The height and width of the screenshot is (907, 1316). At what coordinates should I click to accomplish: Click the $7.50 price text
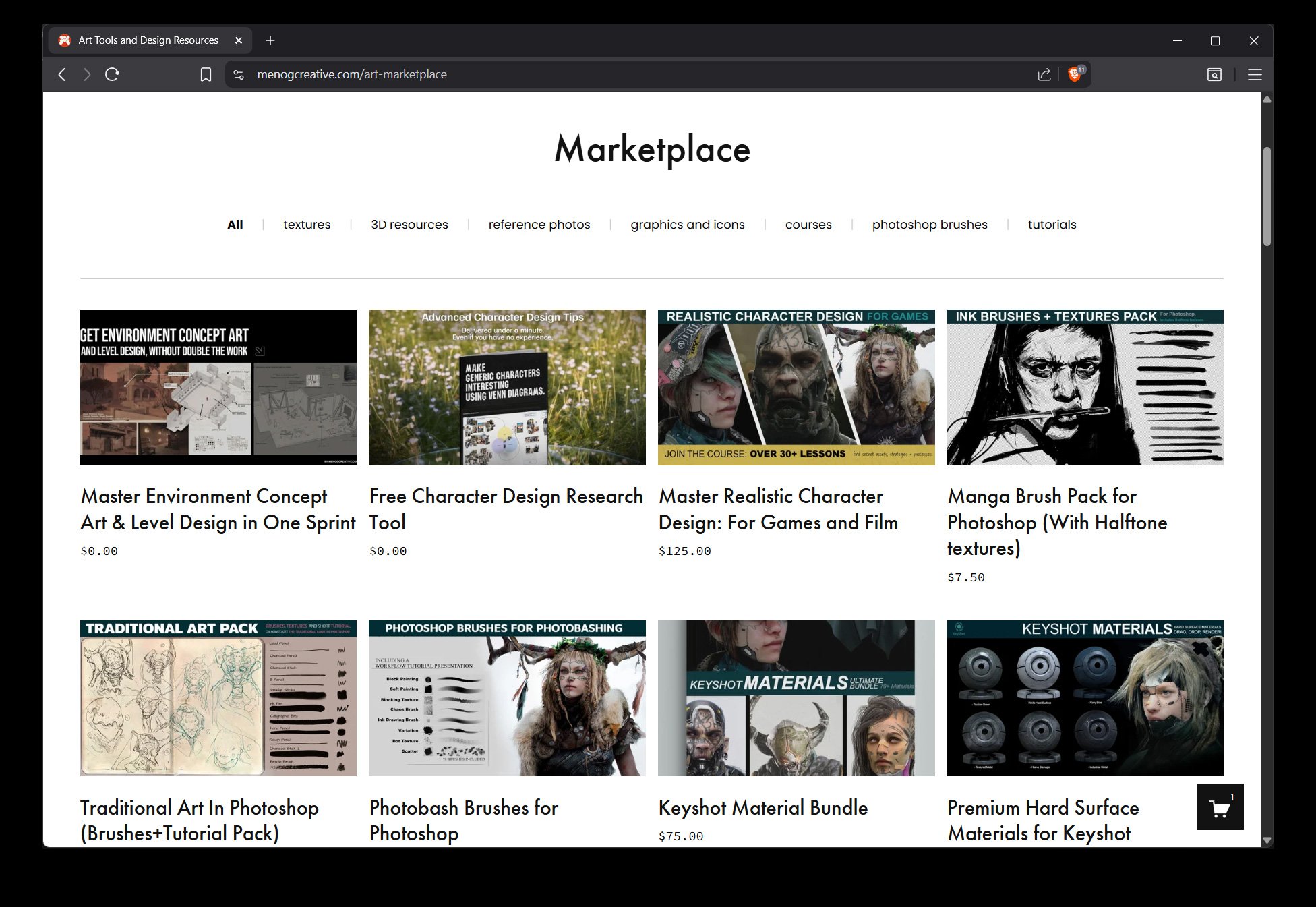click(965, 577)
